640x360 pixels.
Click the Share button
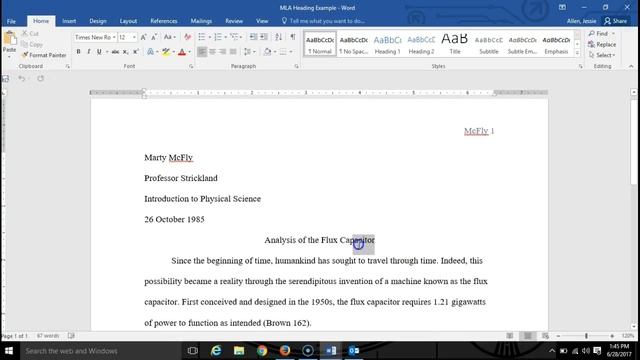(x=616, y=21)
